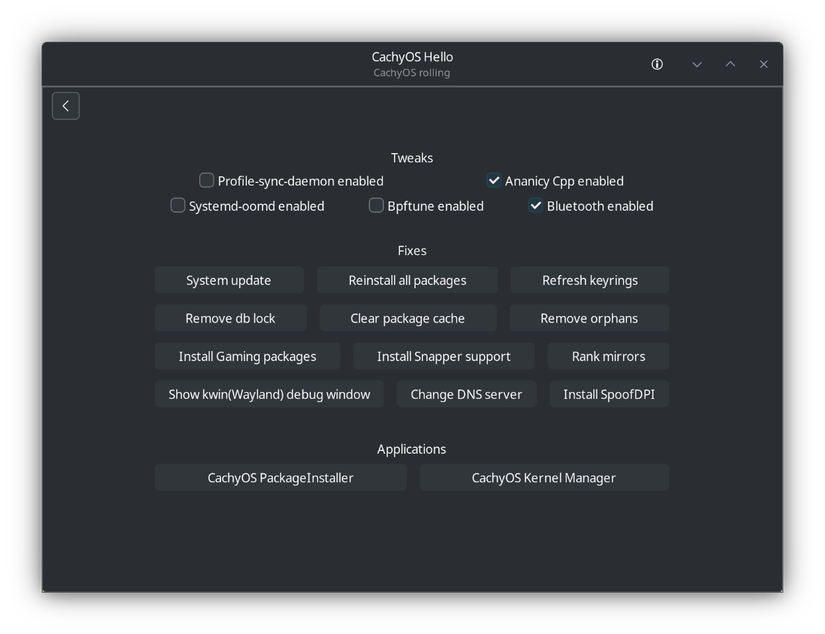
Task: Reinstall all packages
Action: pyautogui.click(x=407, y=280)
